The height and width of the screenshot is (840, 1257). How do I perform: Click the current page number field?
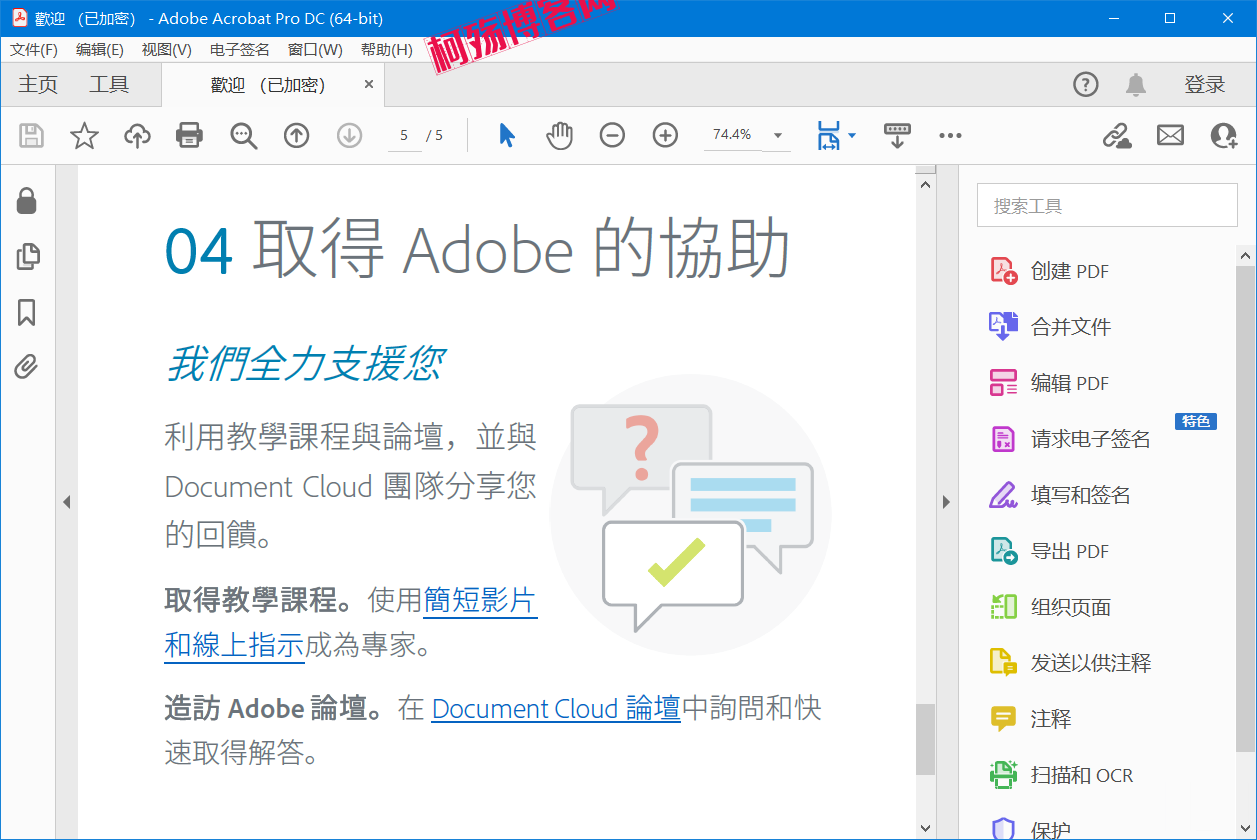click(x=404, y=135)
